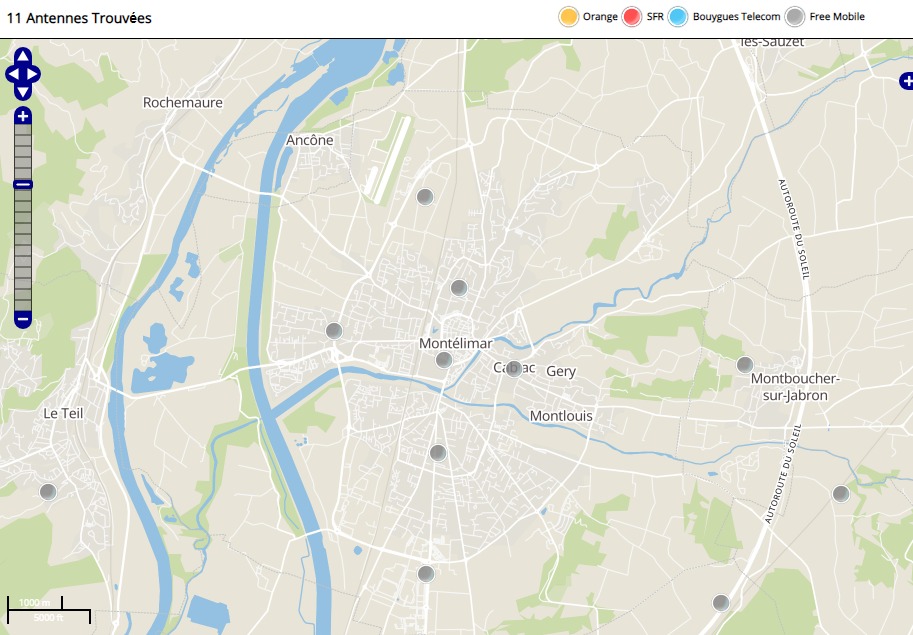The height and width of the screenshot is (635, 913).
Task: Zoom in with the plus button
Action: click(x=23, y=116)
